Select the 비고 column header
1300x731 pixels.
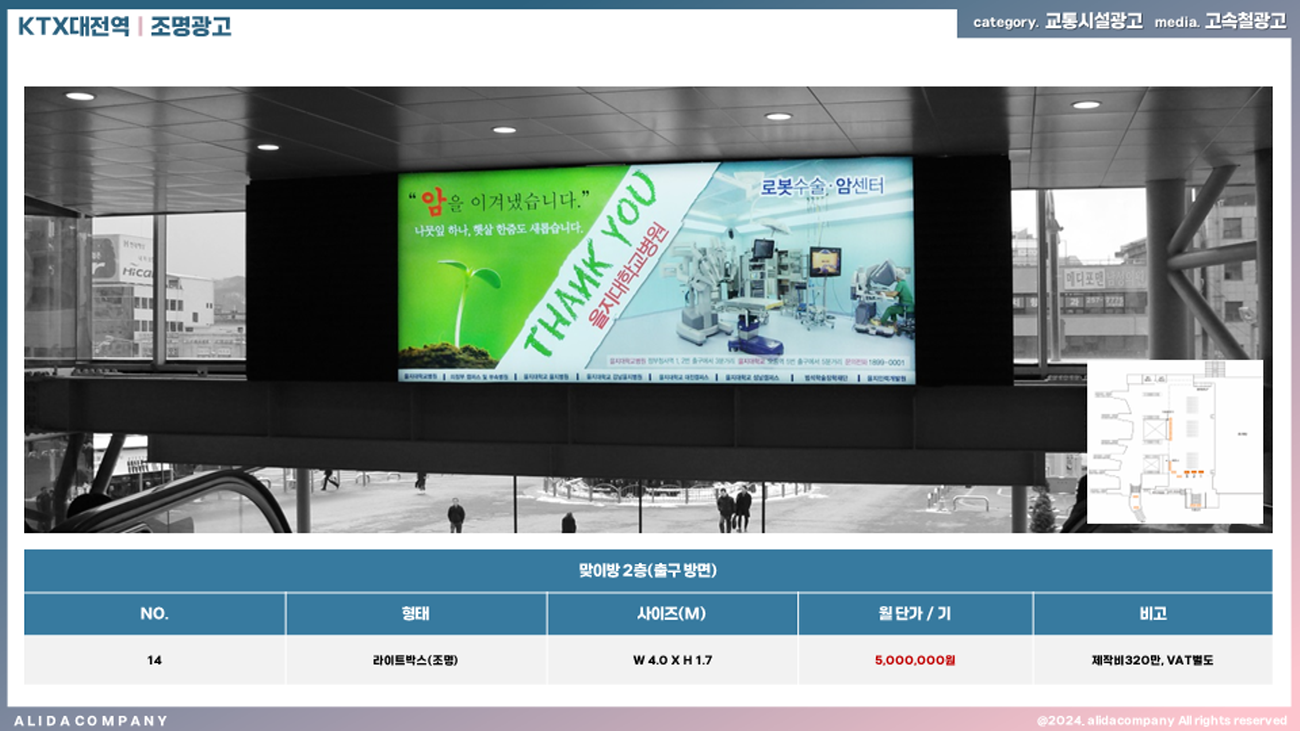(1152, 614)
